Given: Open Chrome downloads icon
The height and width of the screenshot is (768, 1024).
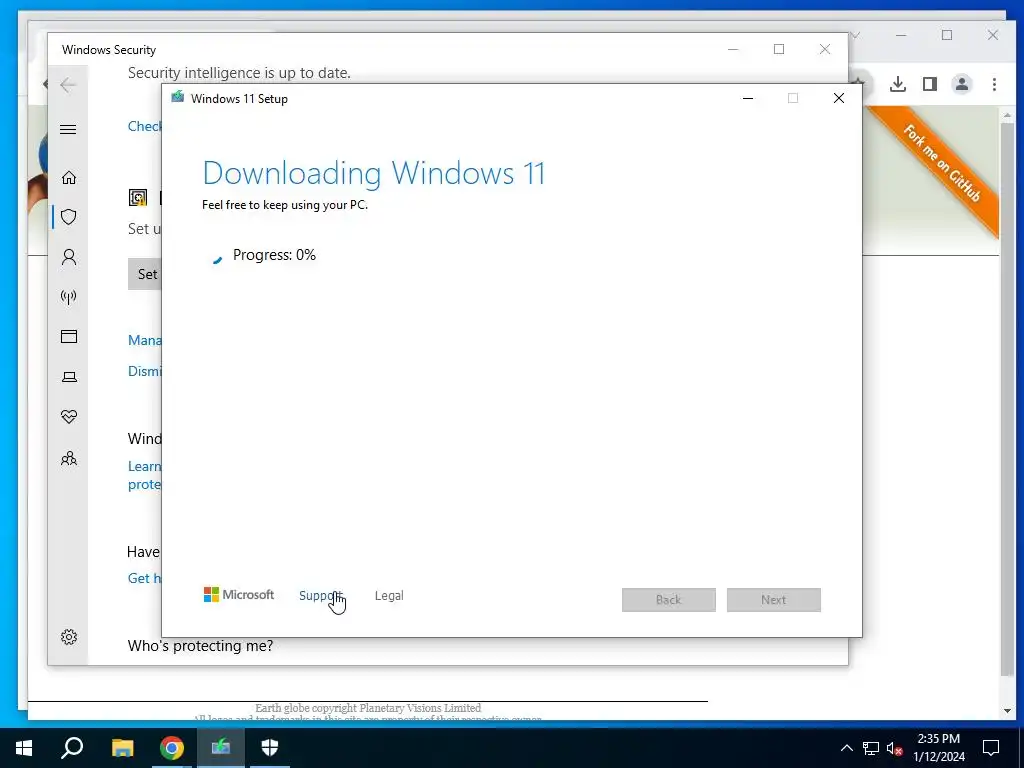Looking at the screenshot, I should point(898,84).
